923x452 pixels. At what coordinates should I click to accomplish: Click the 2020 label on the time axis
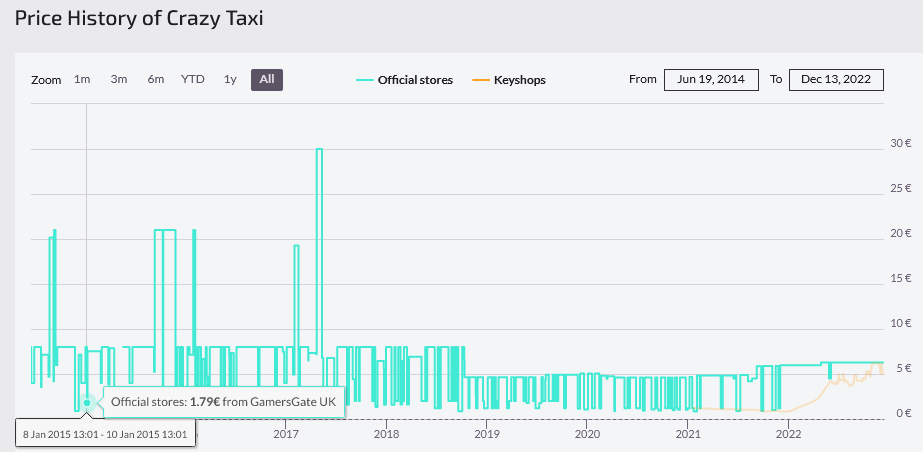[x=586, y=434]
